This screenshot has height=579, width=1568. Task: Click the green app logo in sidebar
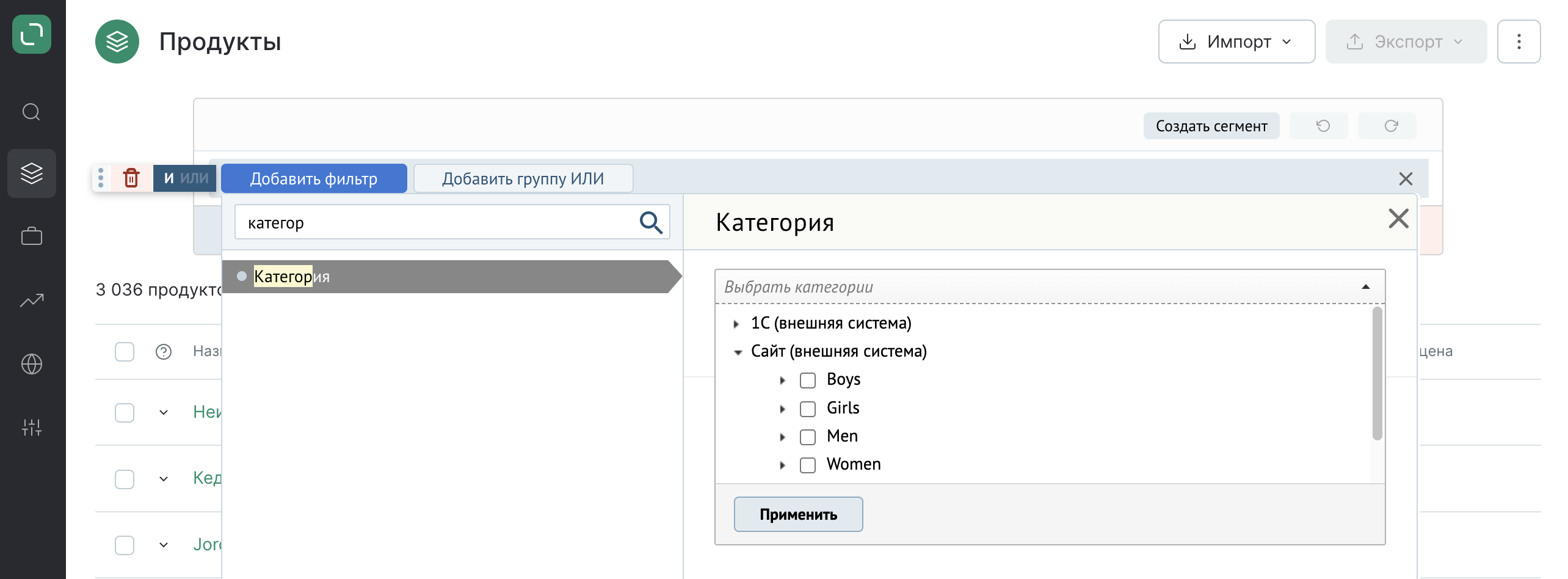[x=32, y=34]
